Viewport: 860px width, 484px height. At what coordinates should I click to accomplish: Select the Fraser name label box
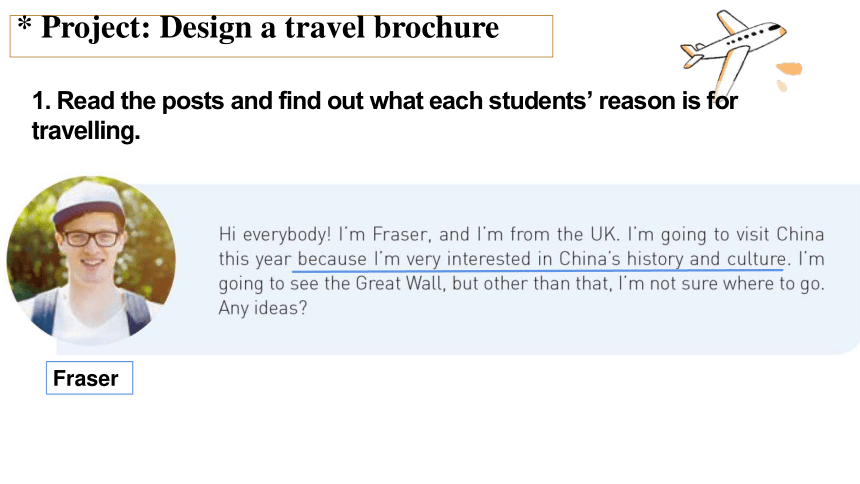click(89, 378)
